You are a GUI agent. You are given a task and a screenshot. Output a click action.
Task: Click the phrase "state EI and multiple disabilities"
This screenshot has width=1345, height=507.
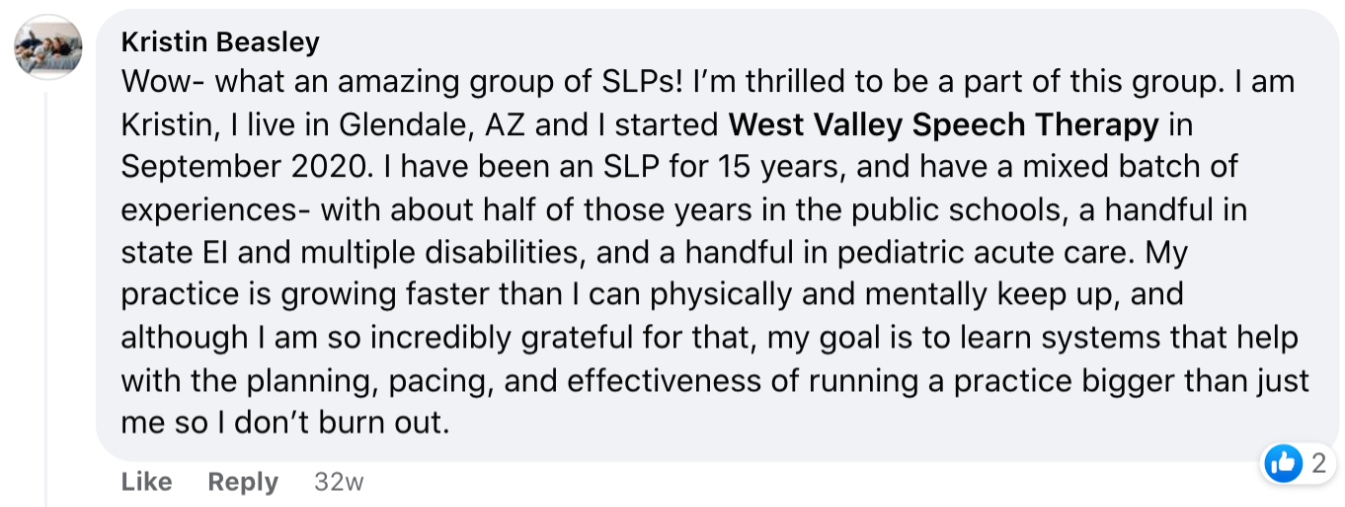349,253
